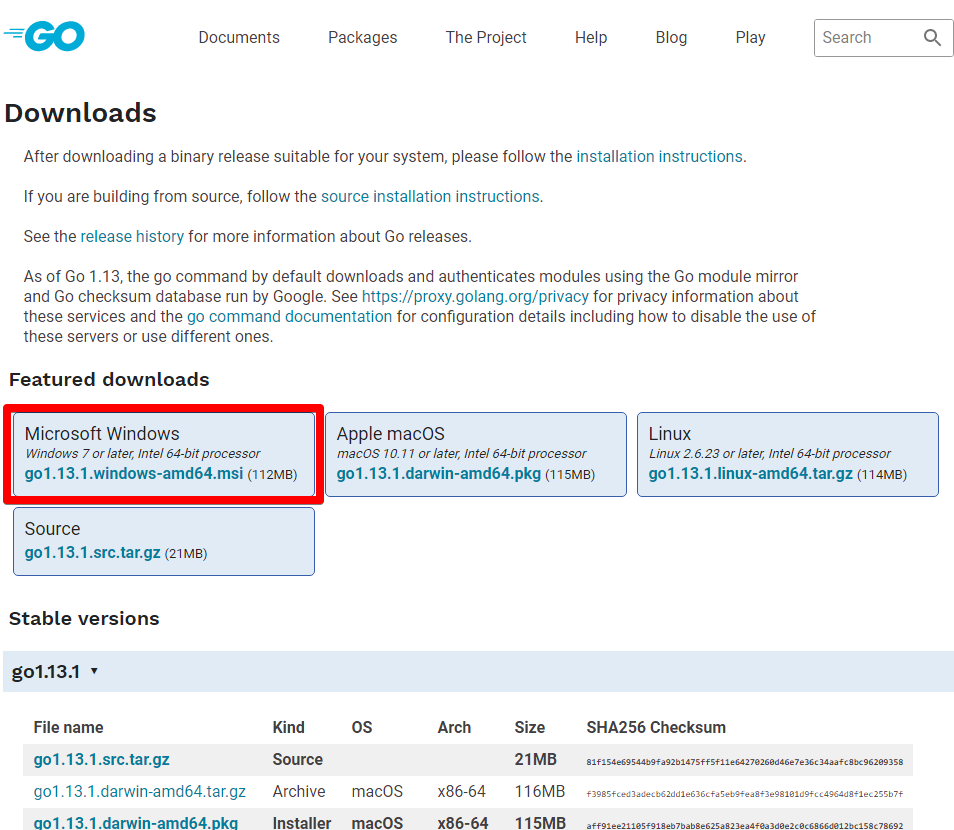This screenshot has height=830, width=954.
Task: Click the Downloads page heading
Action: point(80,113)
